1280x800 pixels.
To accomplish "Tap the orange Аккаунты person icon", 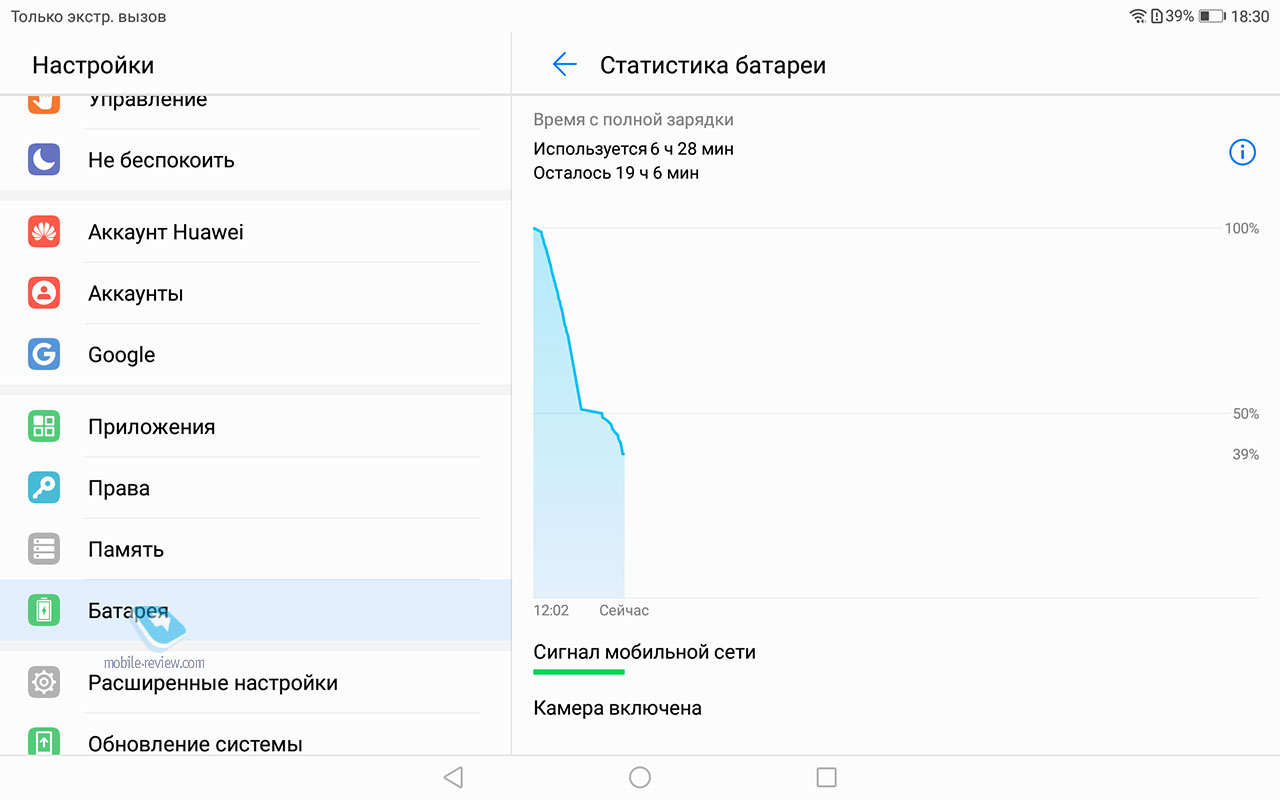I will [x=44, y=293].
